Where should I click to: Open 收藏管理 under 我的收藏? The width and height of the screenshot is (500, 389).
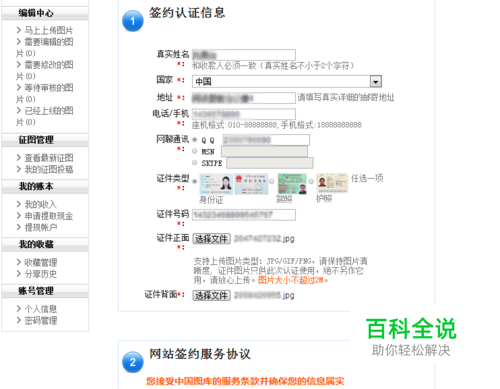[x=41, y=262]
